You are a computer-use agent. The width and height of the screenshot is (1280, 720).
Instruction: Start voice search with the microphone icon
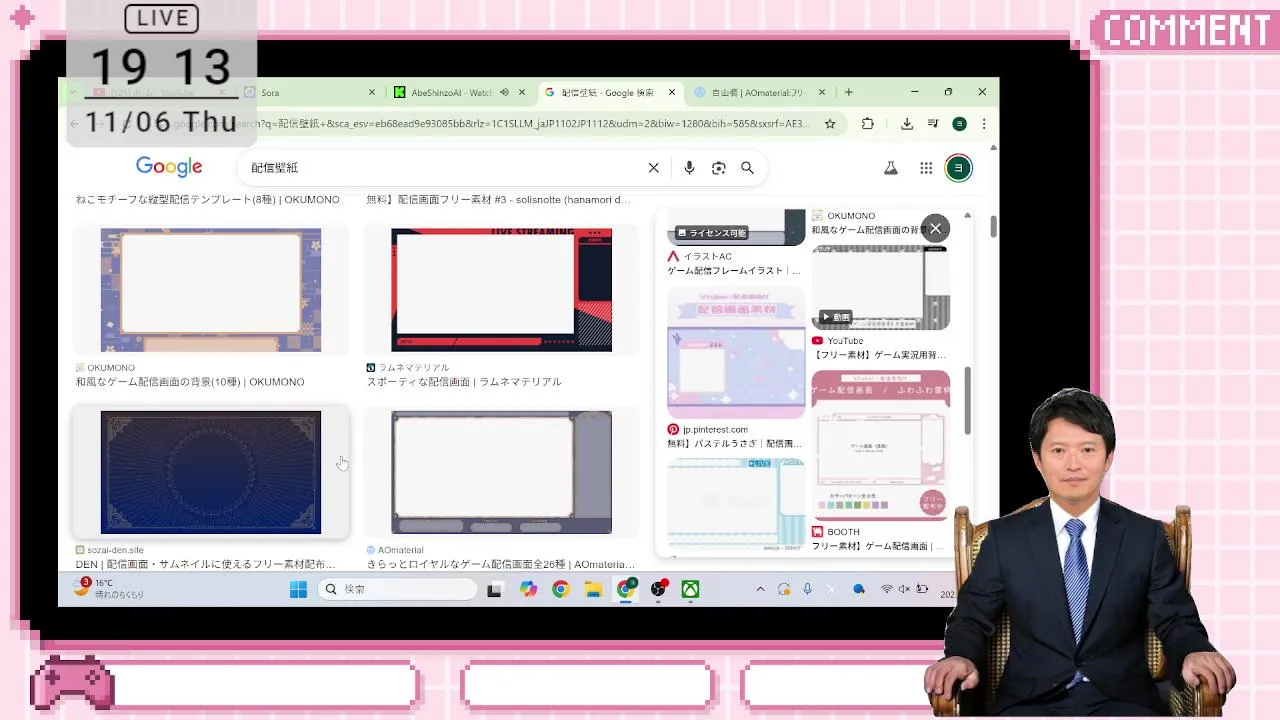pyautogui.click(x=689, y=168)
